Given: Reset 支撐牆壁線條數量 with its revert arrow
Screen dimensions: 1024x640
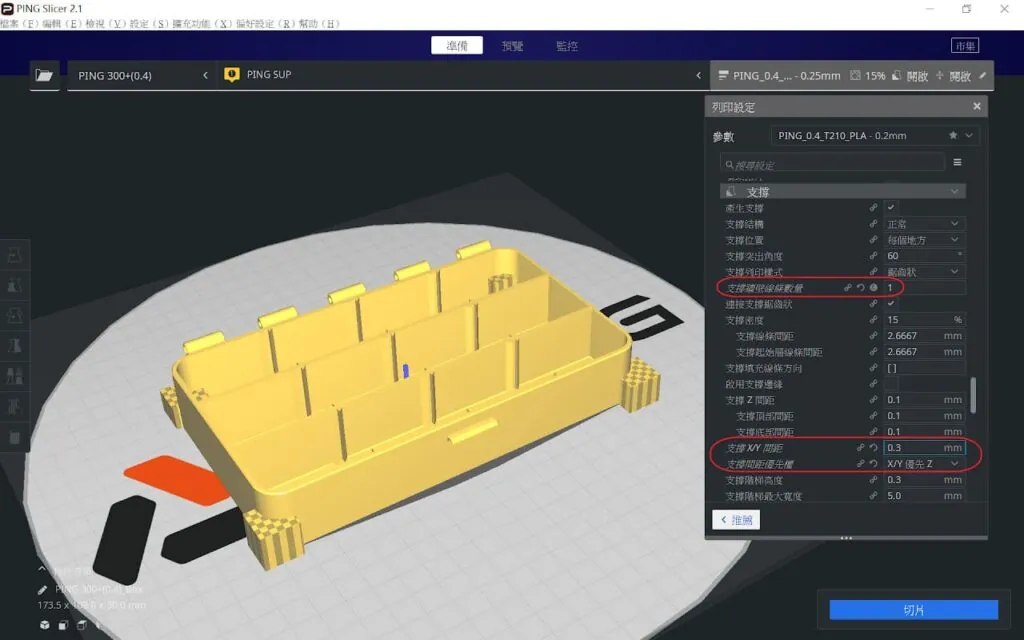Looking at the screenshot, I should (x=861, y=287).
